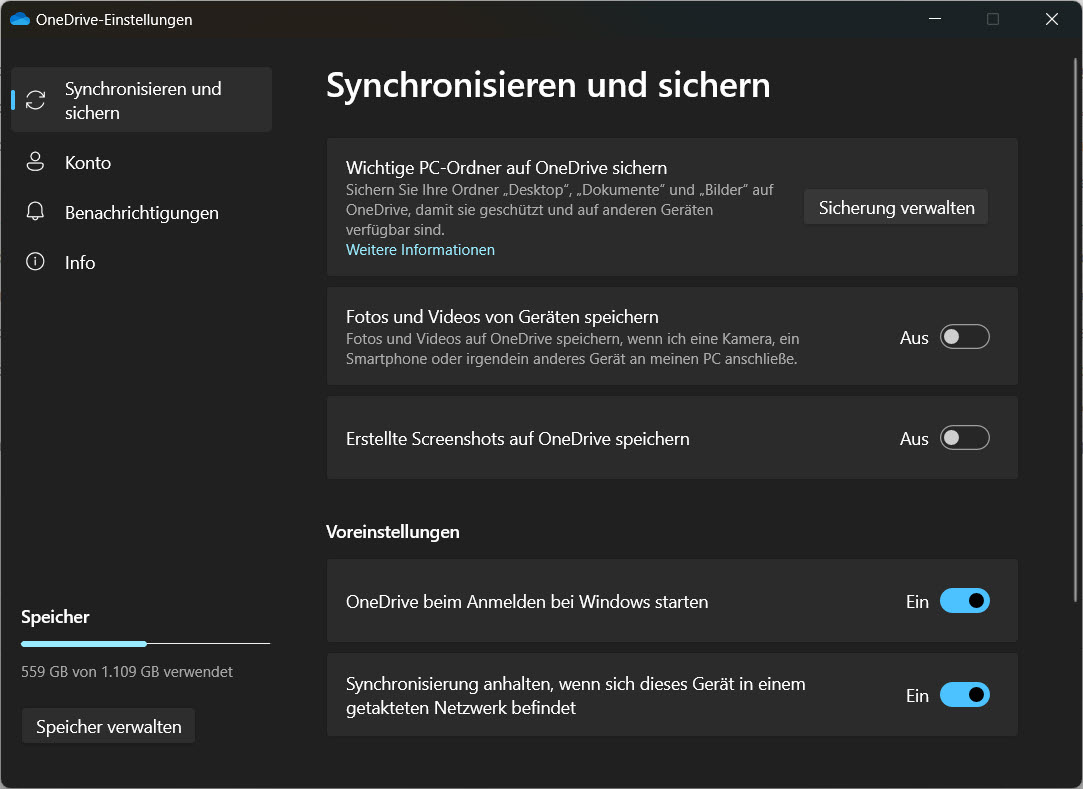Image resolution: width=1083 pixels, height=789 pixels.
Task: Click the Speicher verwalten button
Action: click(x=108, y=727)
